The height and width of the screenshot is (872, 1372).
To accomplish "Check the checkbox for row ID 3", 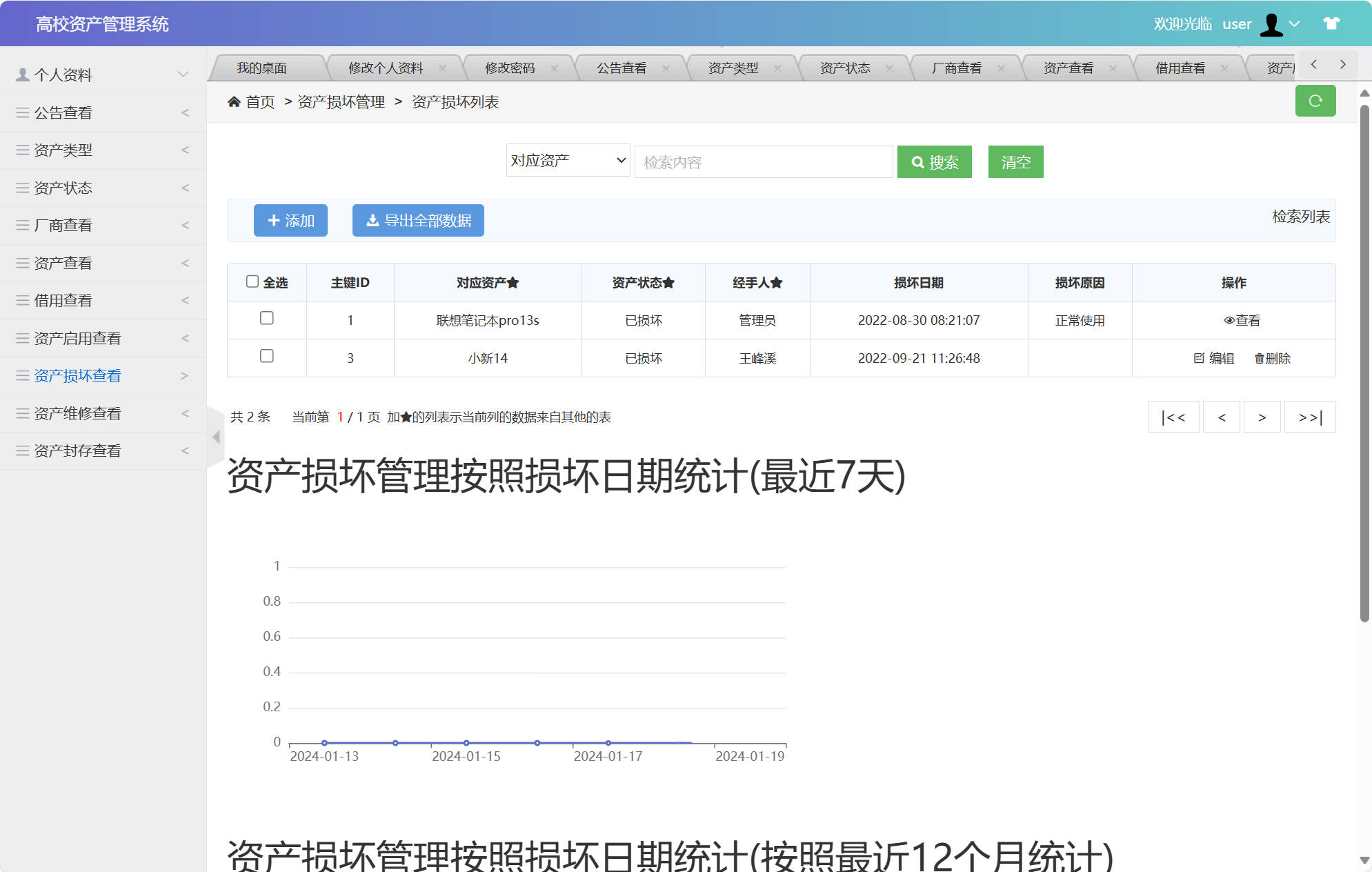I will 267,356.
